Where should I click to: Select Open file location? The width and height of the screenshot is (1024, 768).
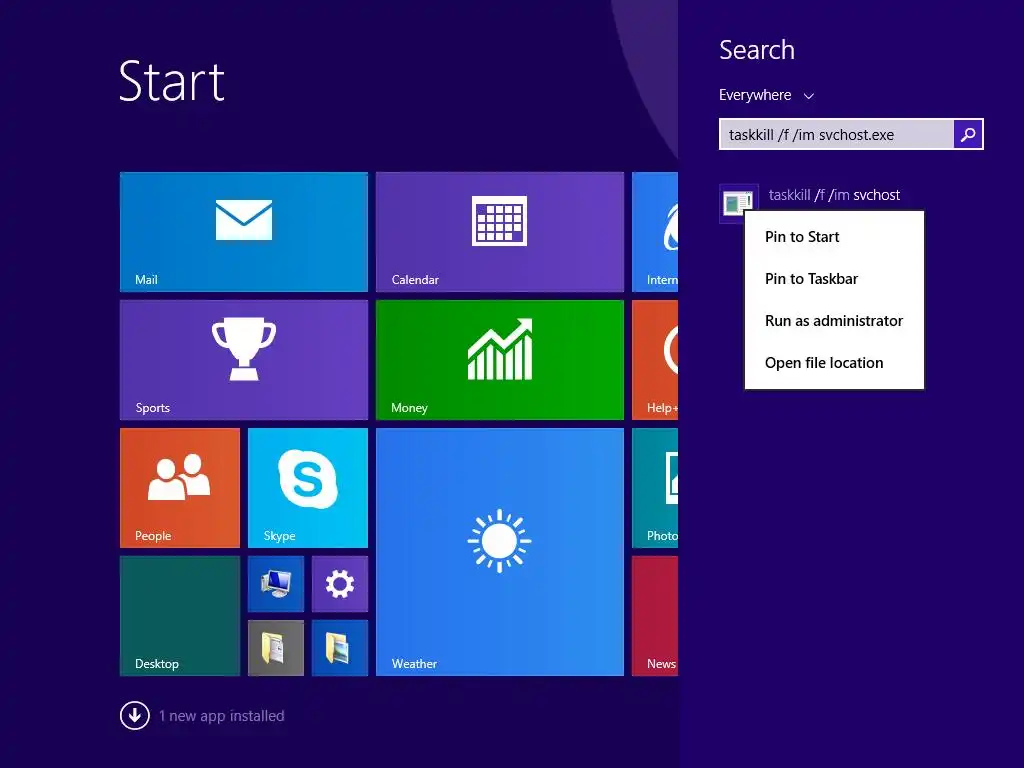(834, 362)
